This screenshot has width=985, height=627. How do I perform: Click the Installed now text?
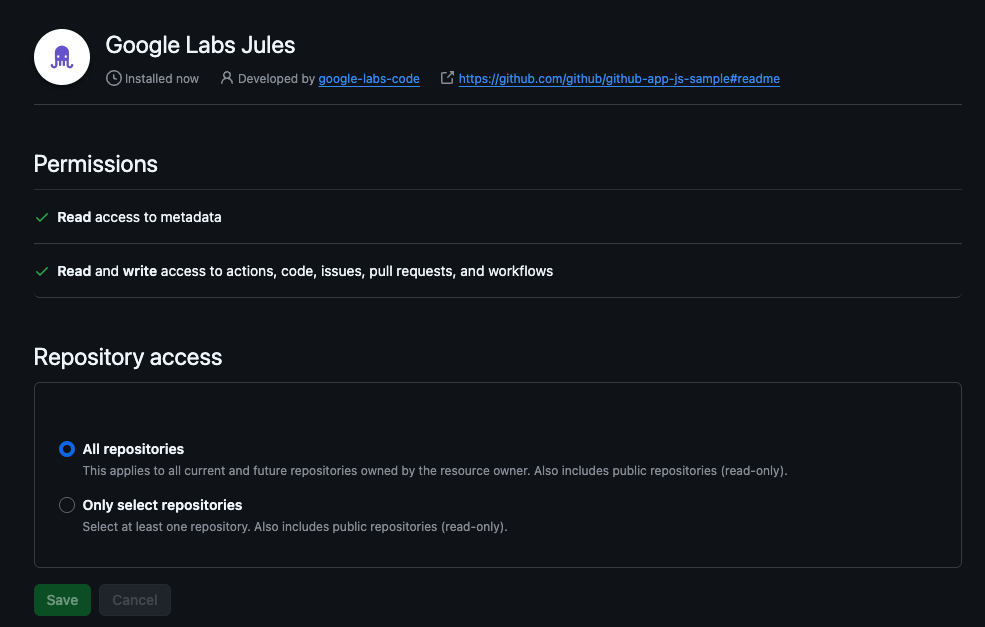(161, 79)
